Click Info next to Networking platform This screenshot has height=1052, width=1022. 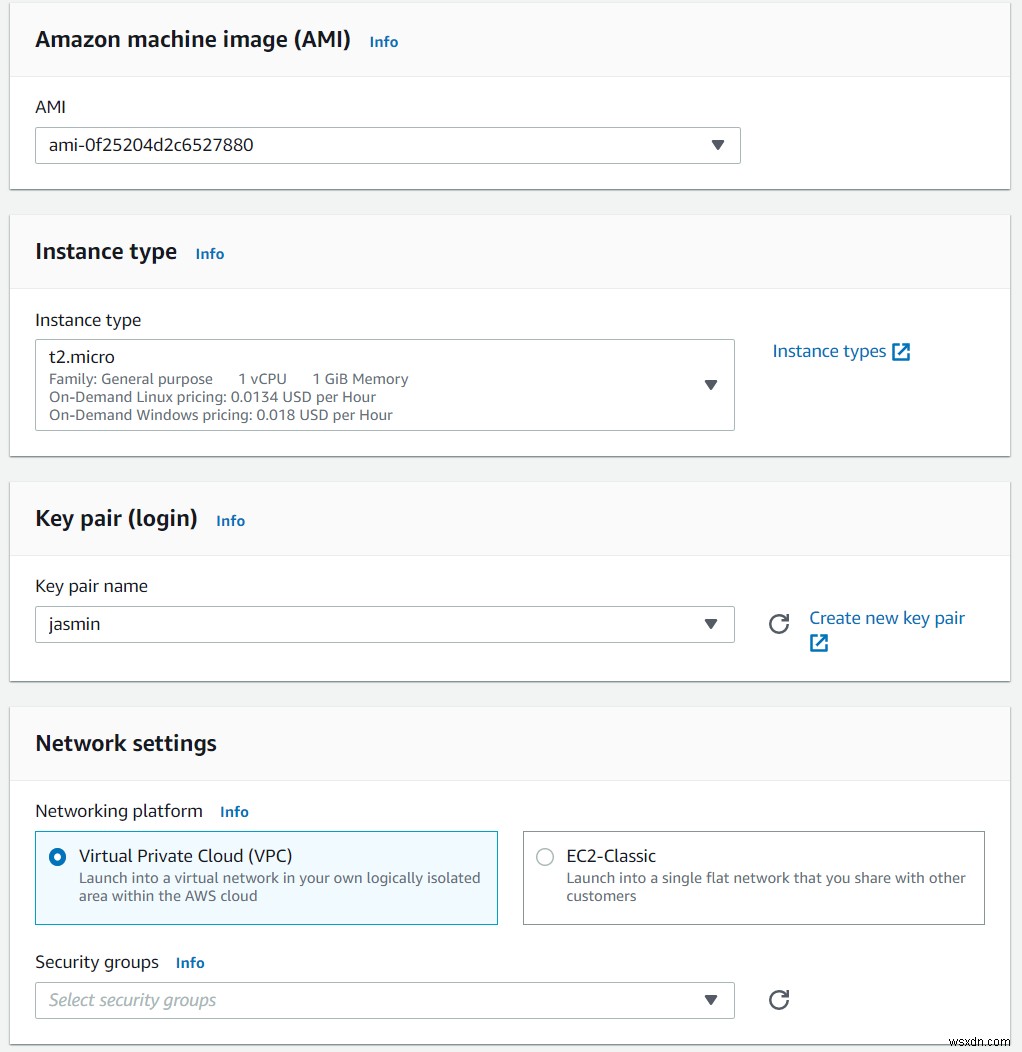click(234, 812)
